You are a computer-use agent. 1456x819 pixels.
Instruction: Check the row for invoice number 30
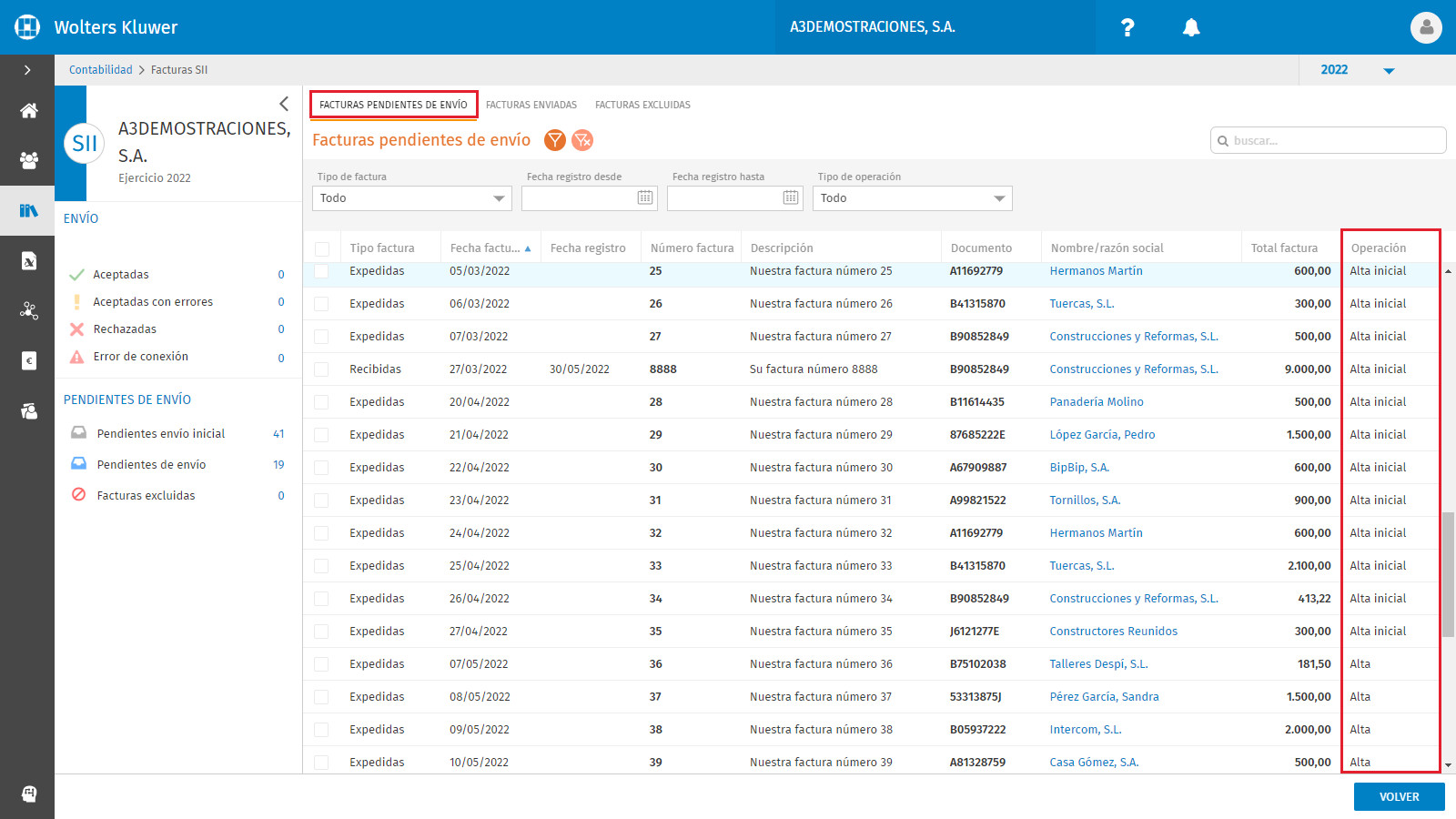pyautogui.click(x=321, y=468)
